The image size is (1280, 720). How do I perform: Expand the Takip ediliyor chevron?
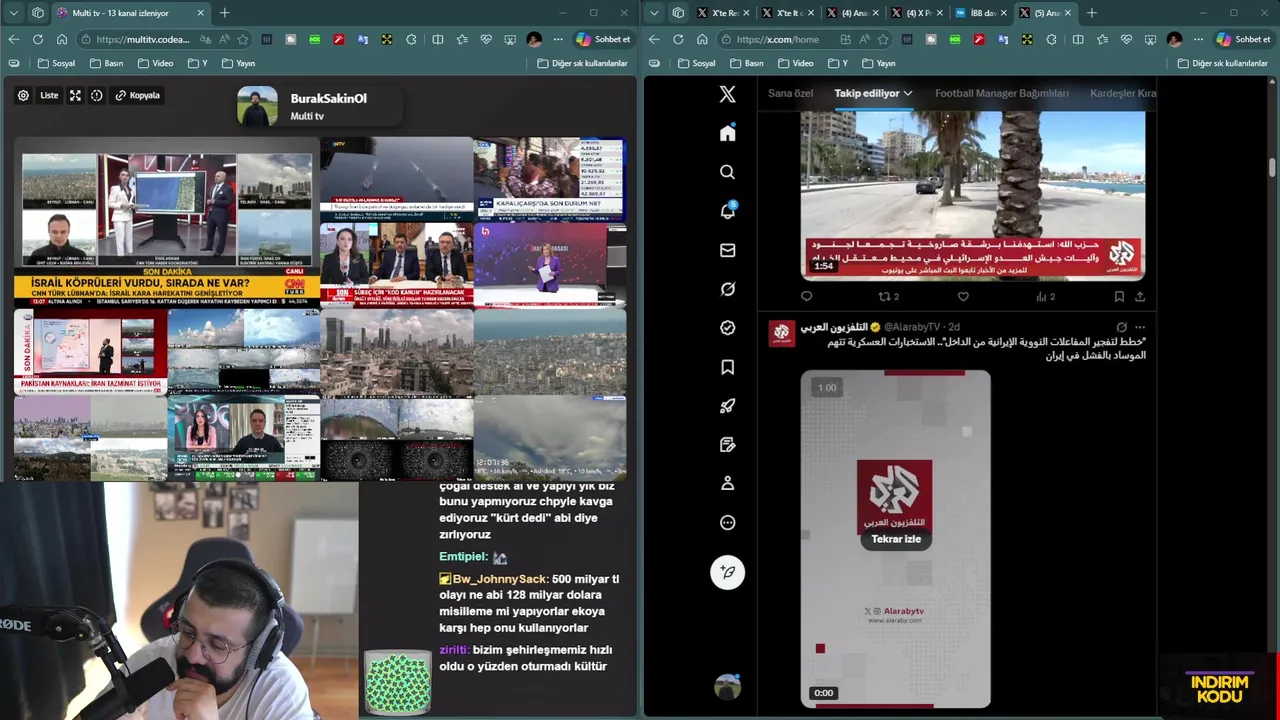point(908,93)
